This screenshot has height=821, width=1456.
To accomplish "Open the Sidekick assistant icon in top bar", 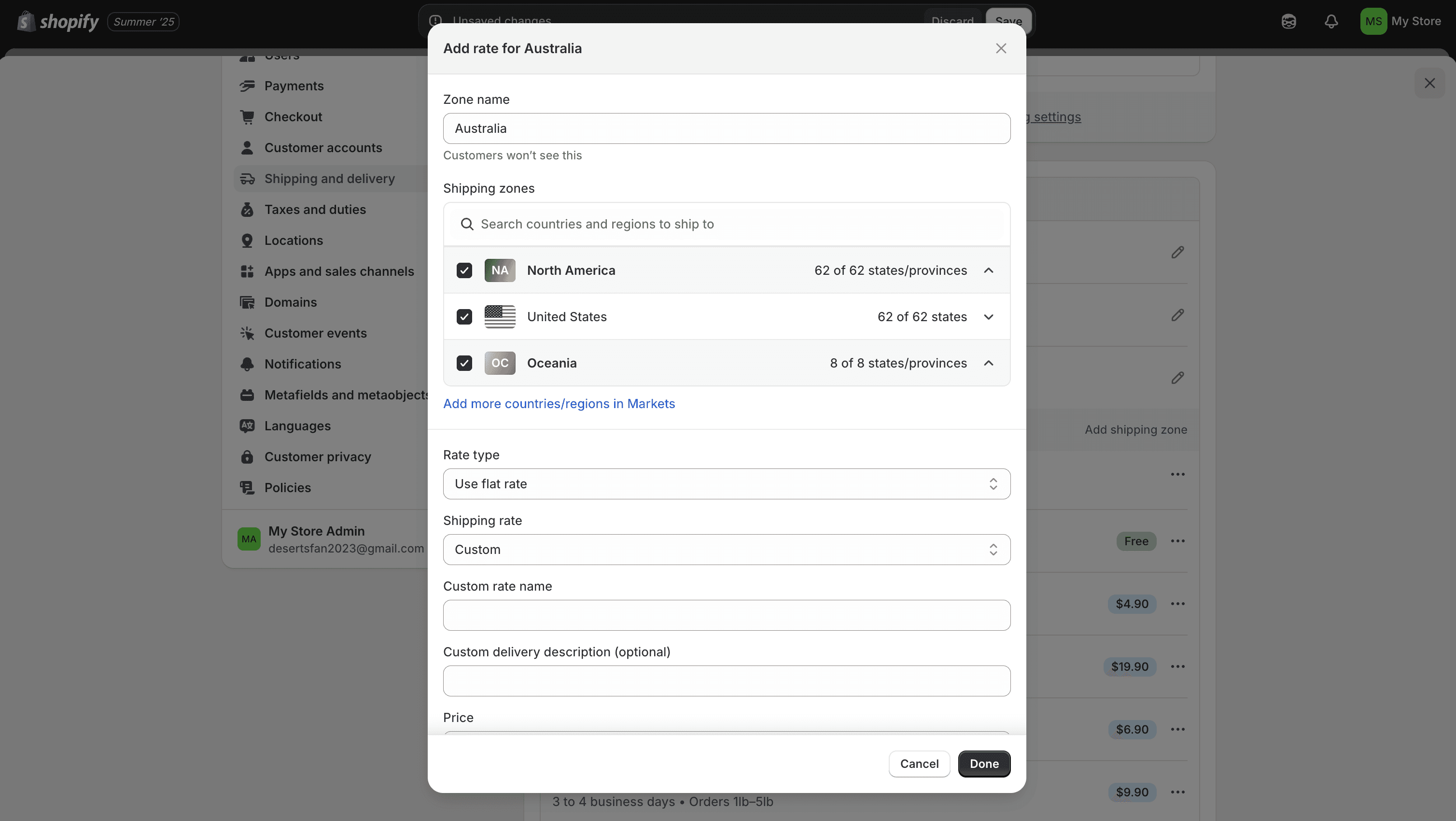I will pos(1288,21).
